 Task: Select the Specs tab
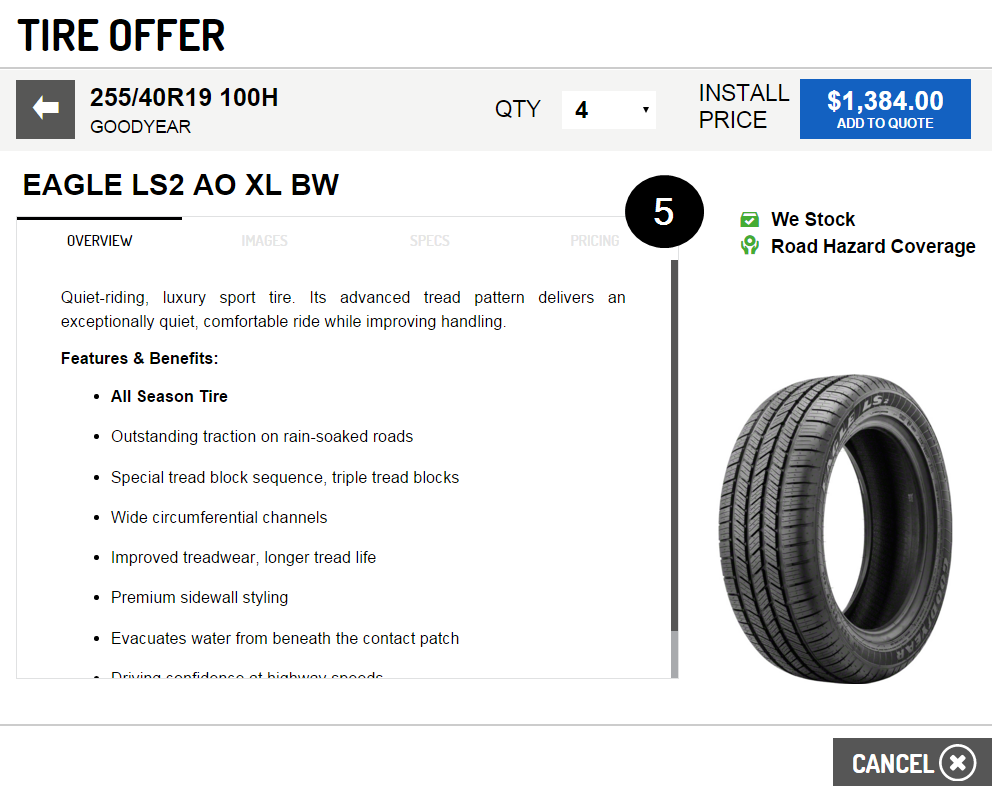point(429,241)
